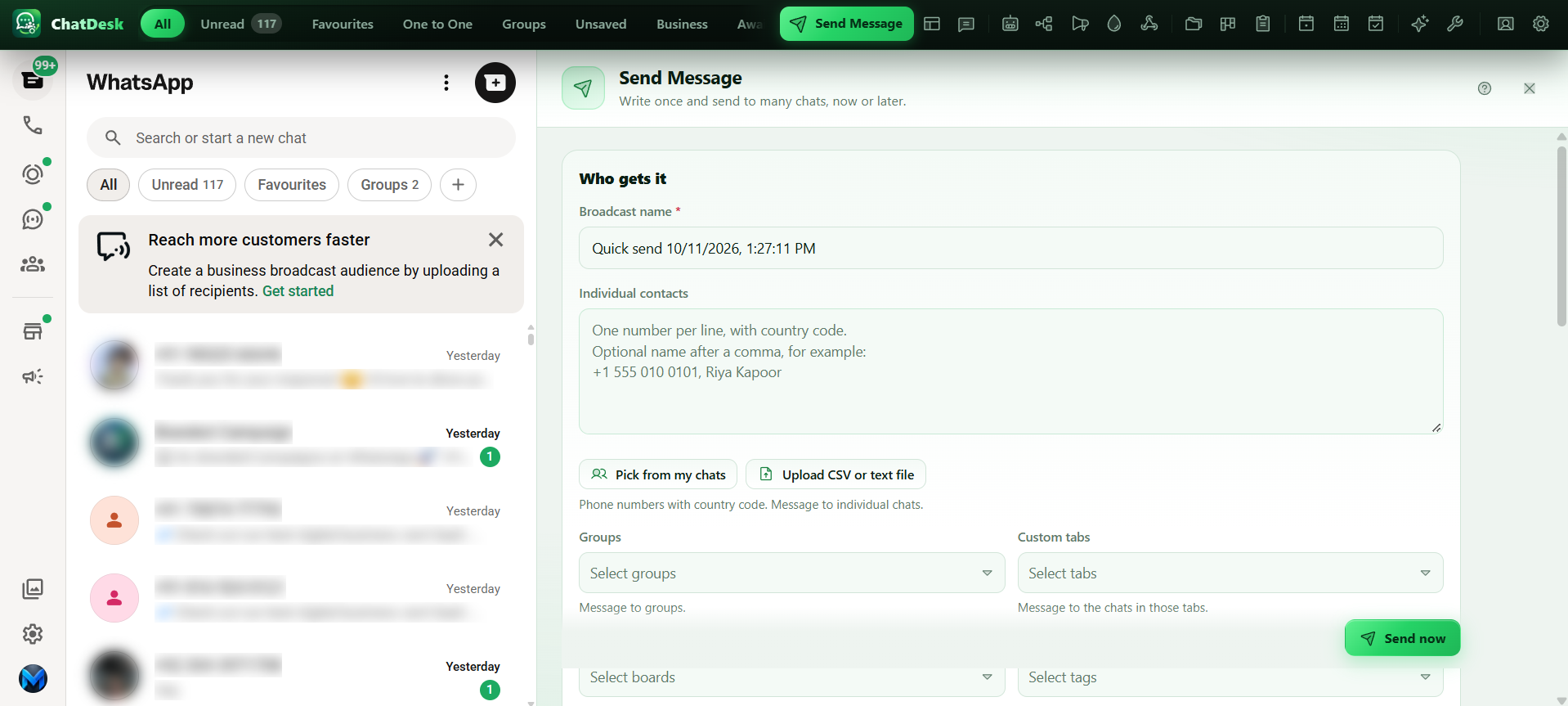Expand the Select boards dropdown
The height and width of the screenshot is (706, 1568).
pyautogui.click(x=791, y=677)
